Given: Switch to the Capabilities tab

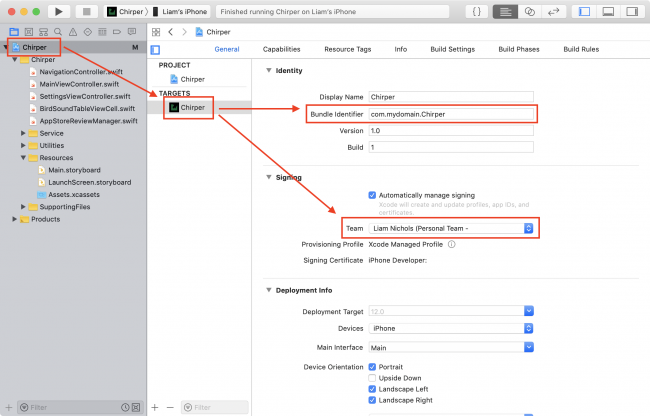Looking at the screenshot, I should (x=281, y=49).
